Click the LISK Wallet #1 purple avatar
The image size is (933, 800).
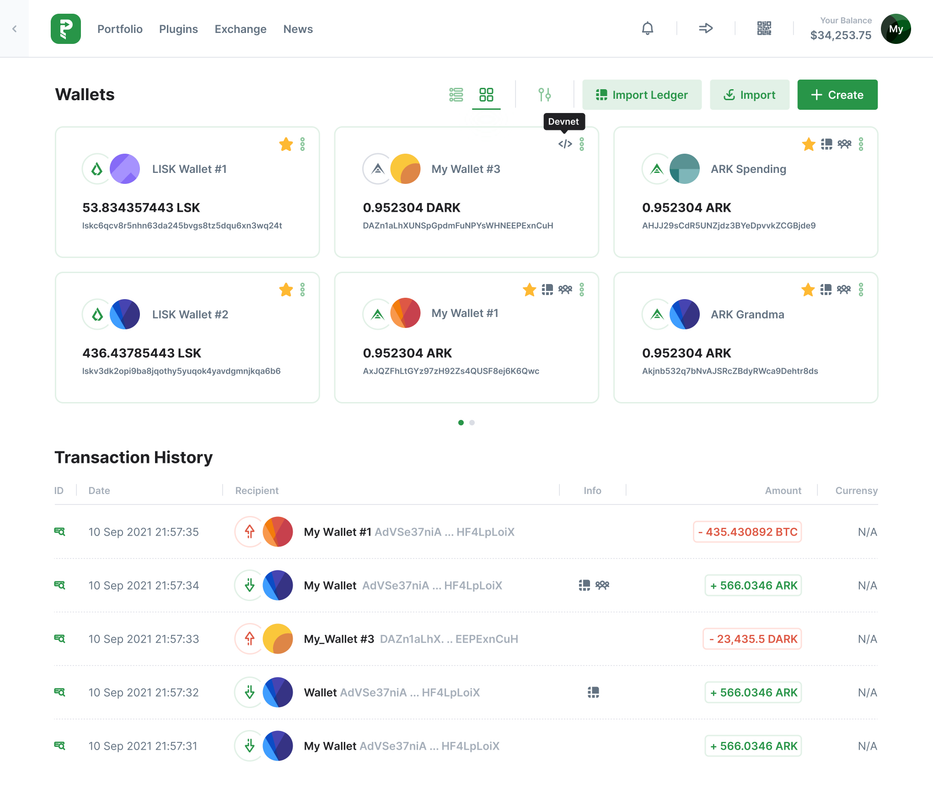pyautogui.click(x=125, y=168)
